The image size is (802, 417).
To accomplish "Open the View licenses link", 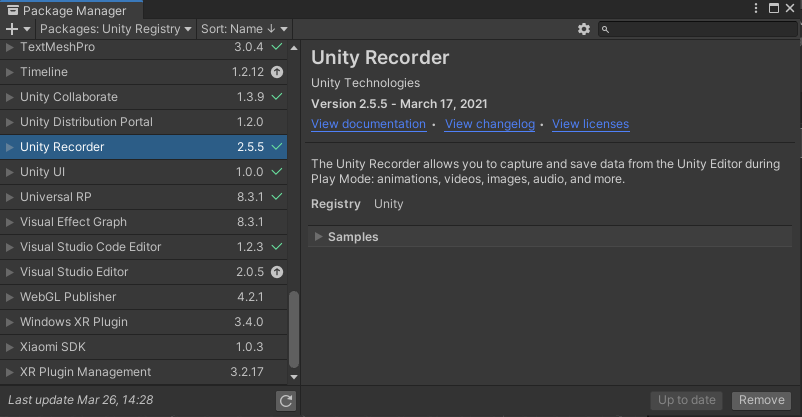I will [x=590, y=124].
